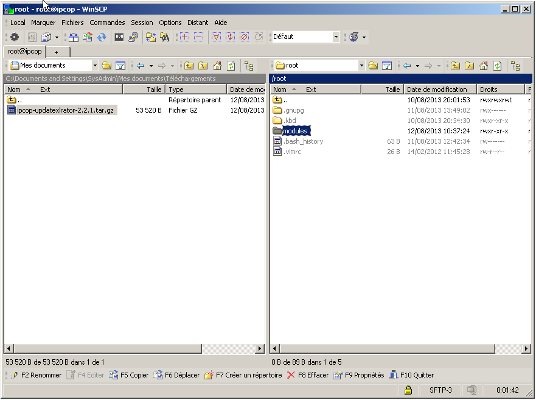This screenshot has width=536, height=400.
Task: Toggle directory tree in remote panel
Action: click(x=515, y=66)
